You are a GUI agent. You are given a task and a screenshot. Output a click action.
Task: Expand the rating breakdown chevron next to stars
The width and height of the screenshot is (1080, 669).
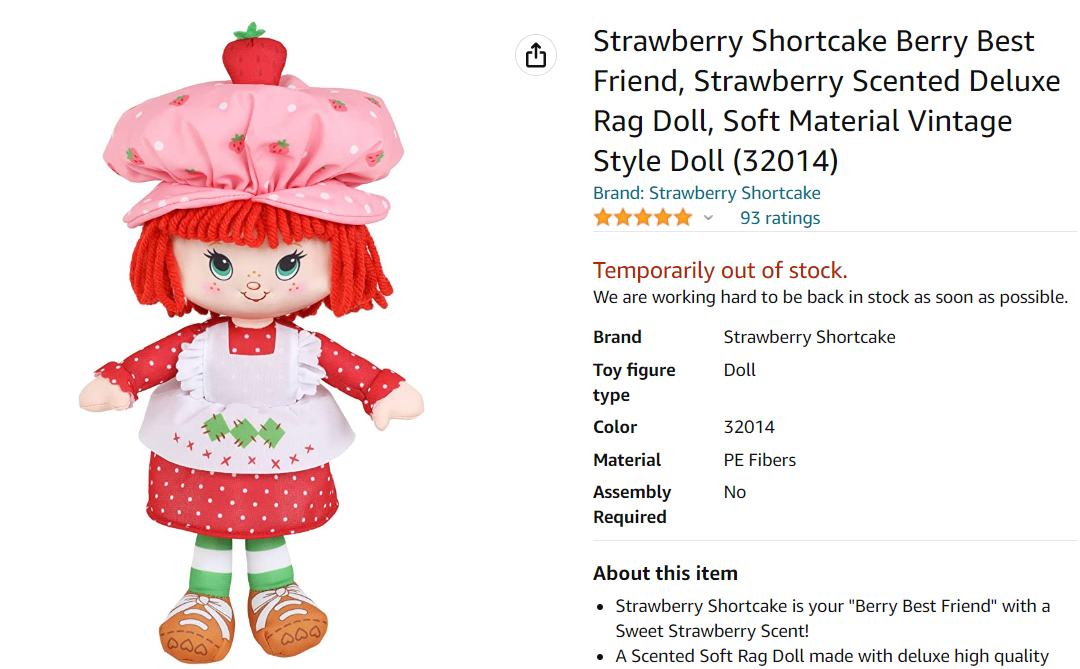pos(708,218)
